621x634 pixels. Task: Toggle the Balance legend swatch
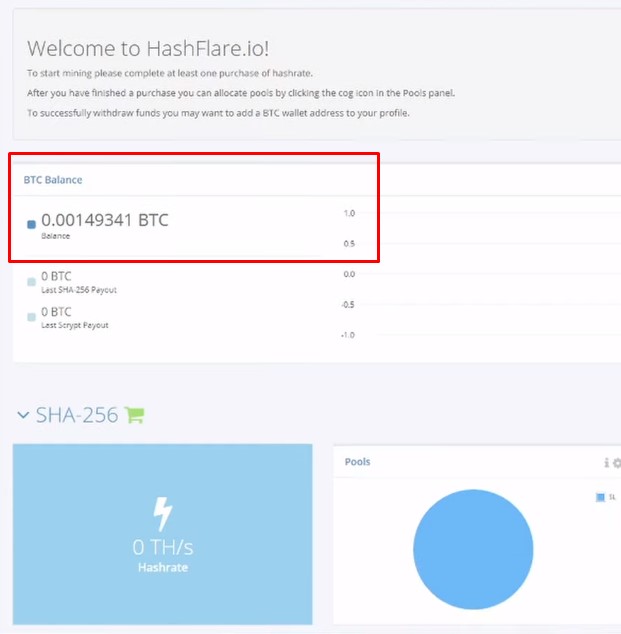(x=31, y=224)
